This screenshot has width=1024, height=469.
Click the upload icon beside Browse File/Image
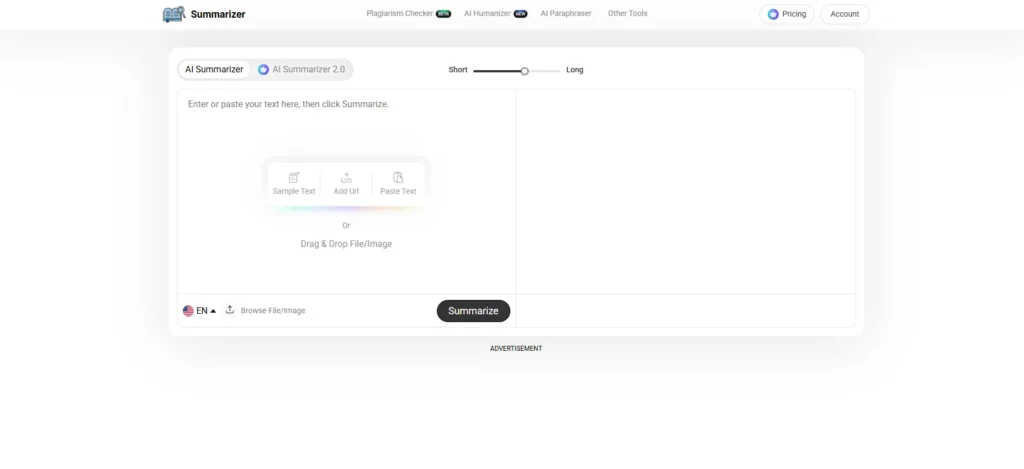tap(230, 310)
